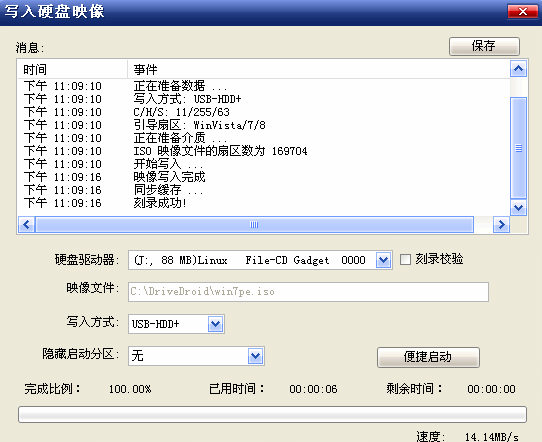542x442 pixels.
Task: Select the 刻录成功! log entry
Action: (x=160, y=203)
